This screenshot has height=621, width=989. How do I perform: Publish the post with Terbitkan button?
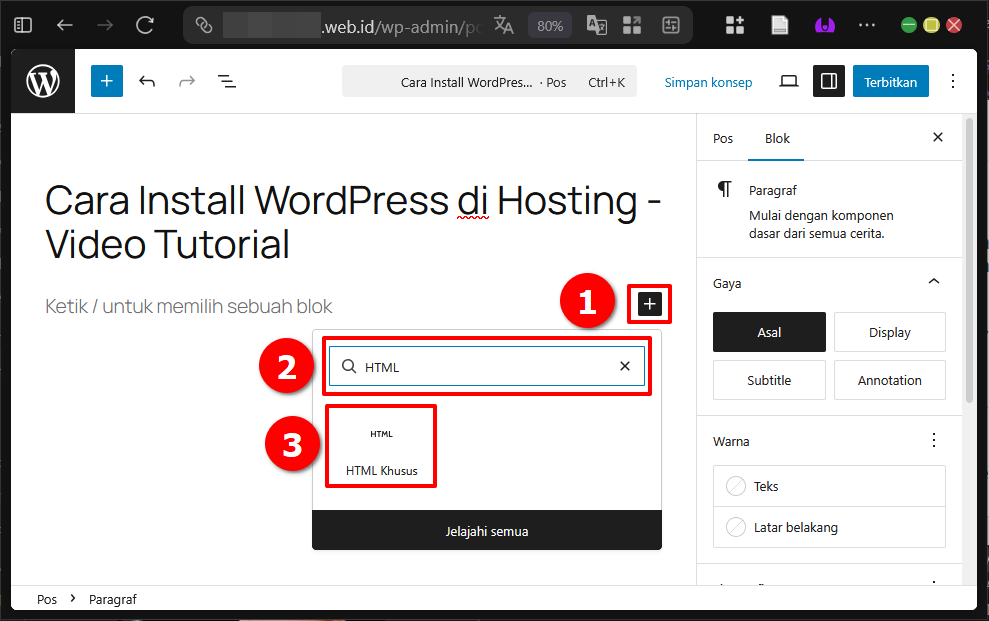890,81
